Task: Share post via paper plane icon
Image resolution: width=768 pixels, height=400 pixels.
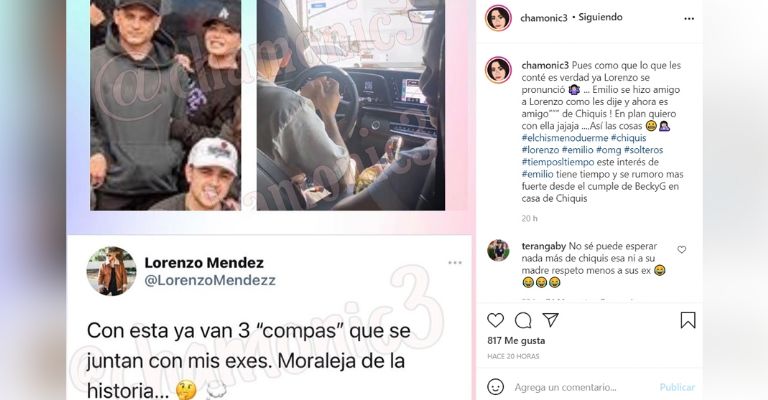Action: 551,320
